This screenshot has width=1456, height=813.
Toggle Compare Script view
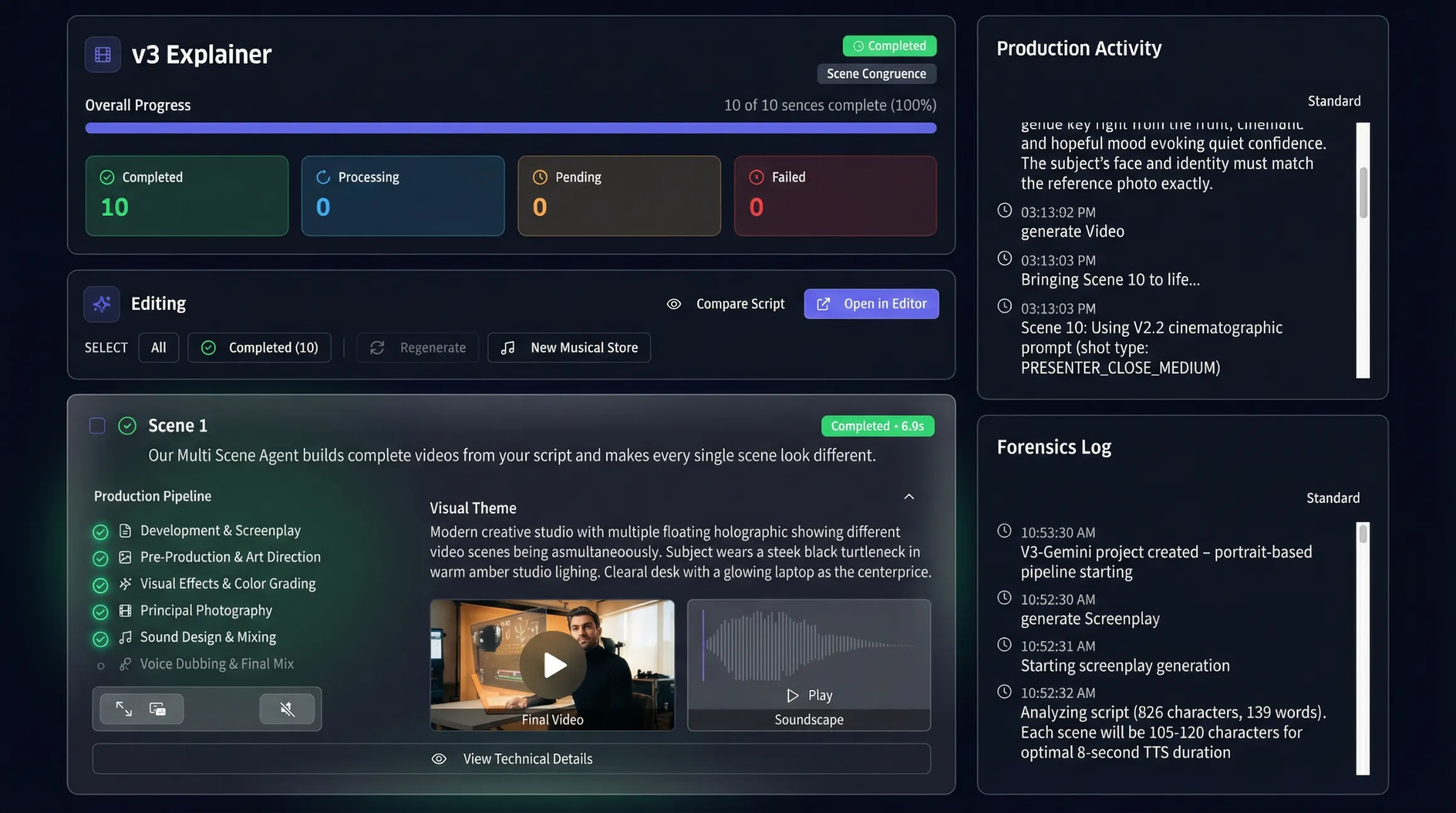(725, 304)
